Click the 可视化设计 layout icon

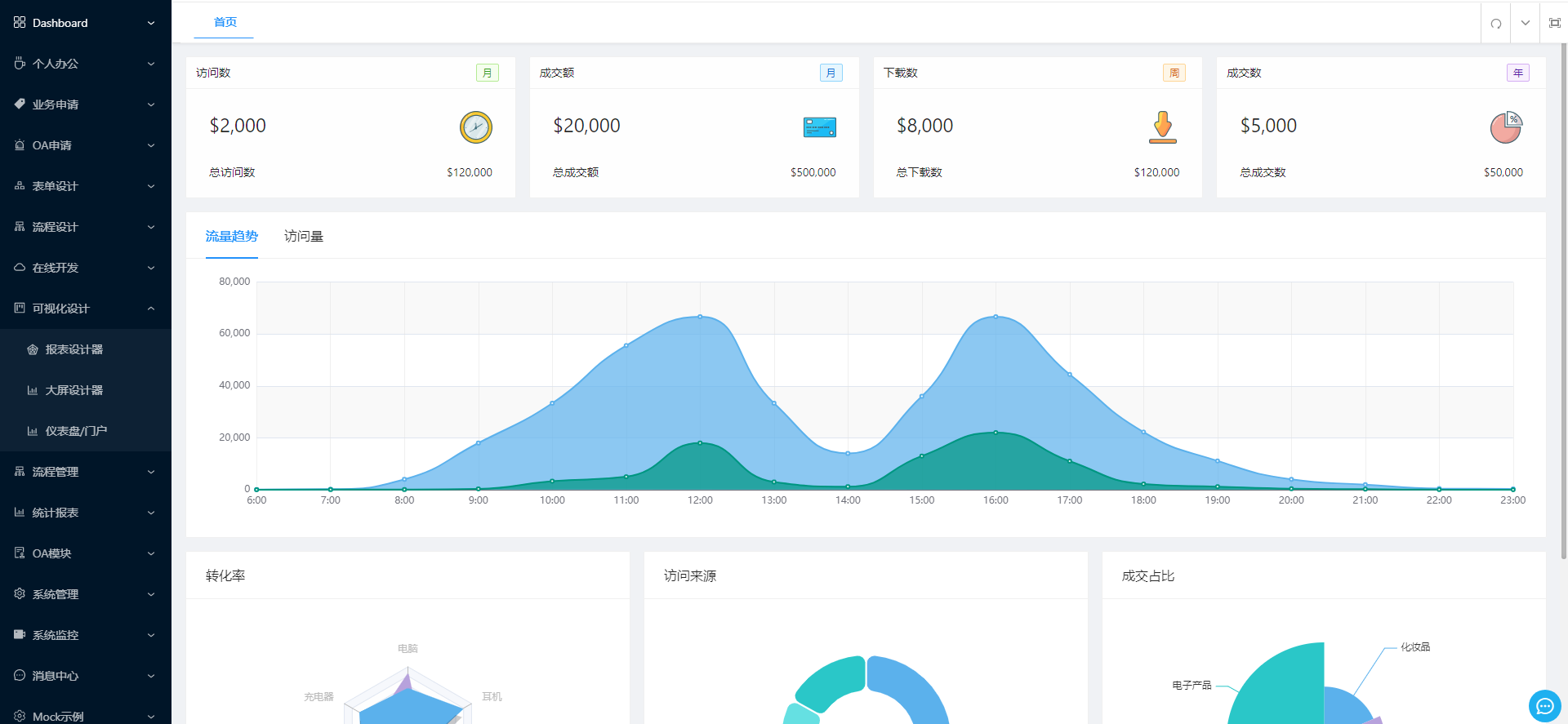tap(20, 308)
